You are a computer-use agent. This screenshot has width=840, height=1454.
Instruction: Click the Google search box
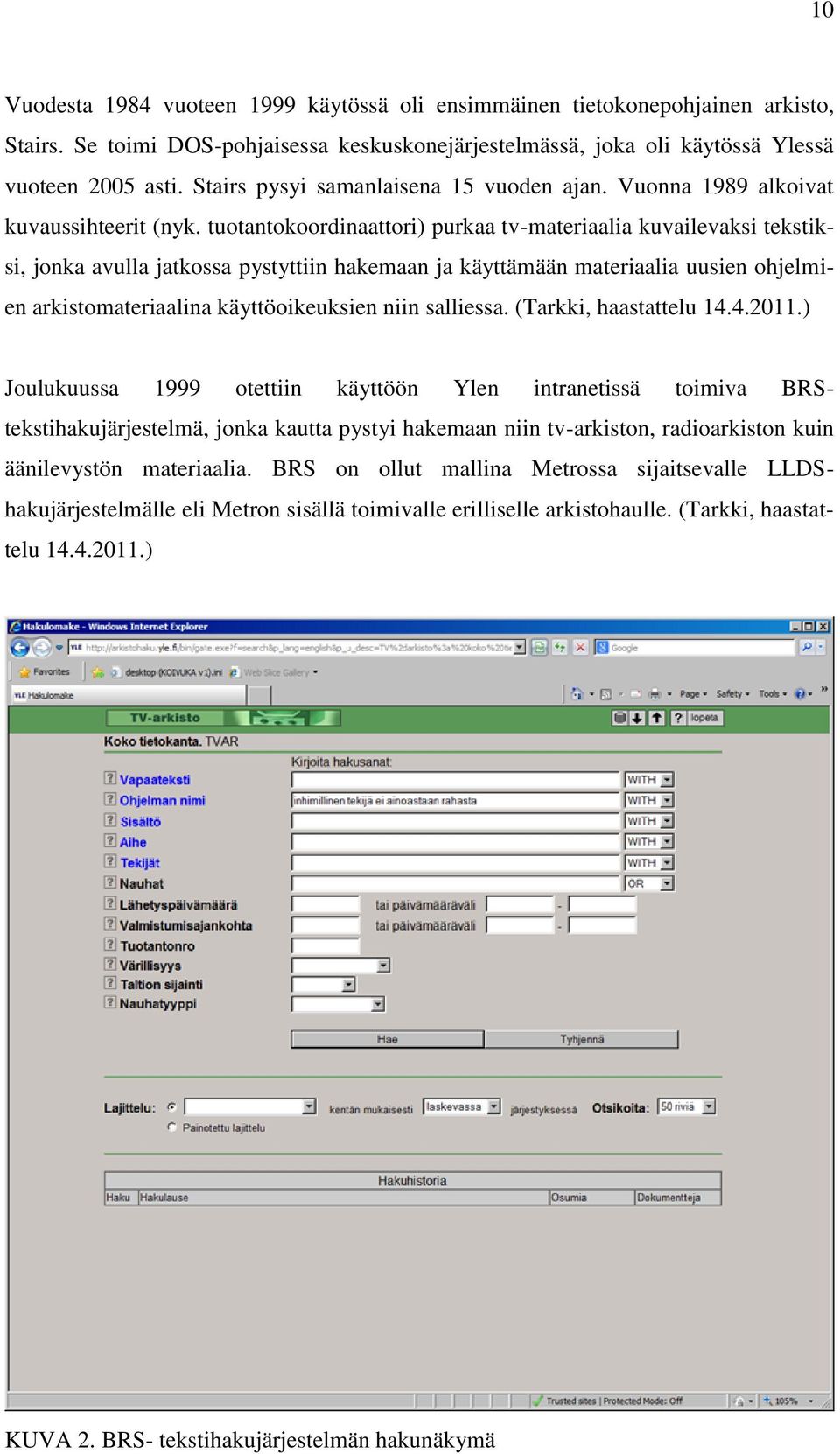point(696,648)
